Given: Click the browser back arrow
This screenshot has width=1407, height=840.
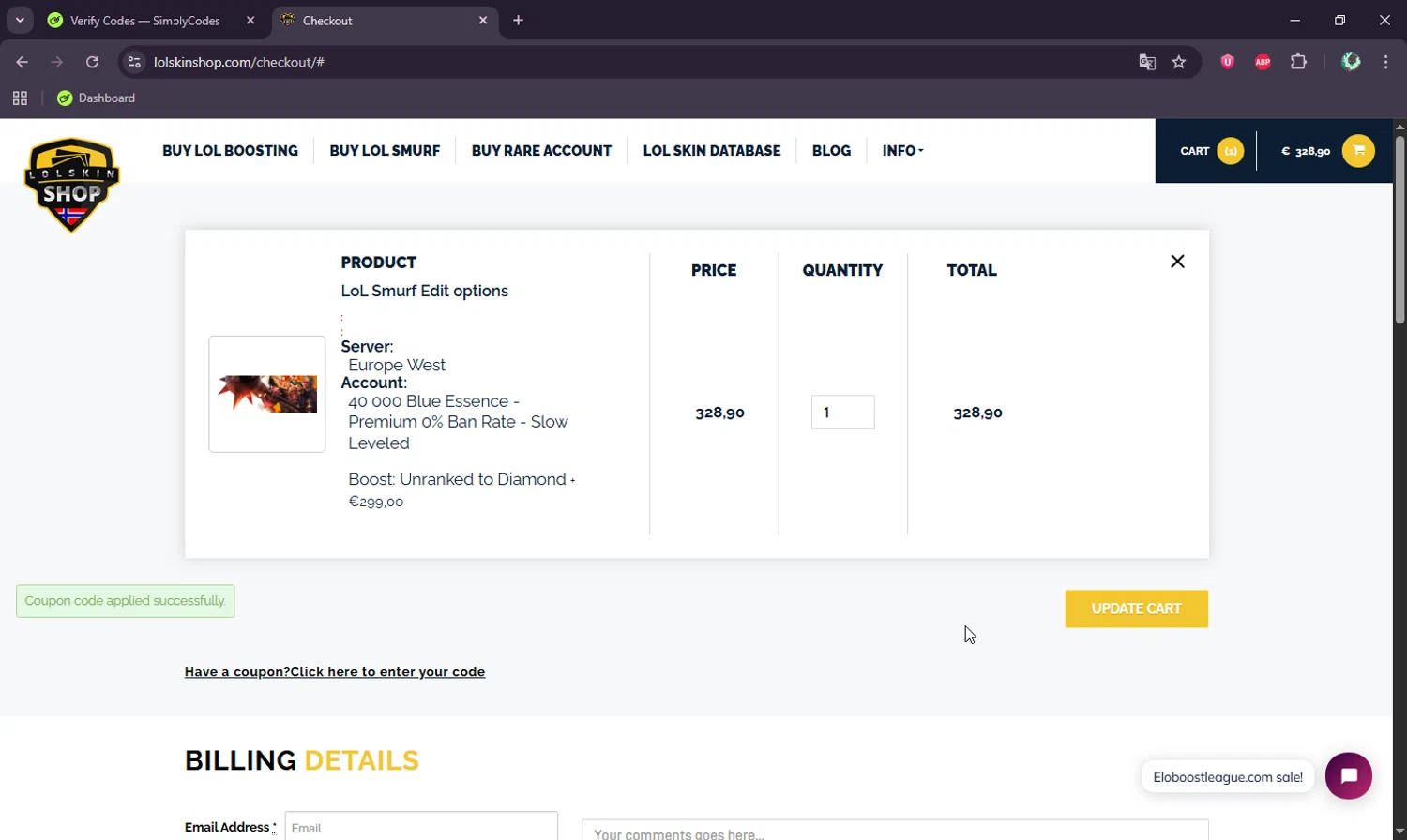Looking at the screenshot, I should tap(23, 62).
